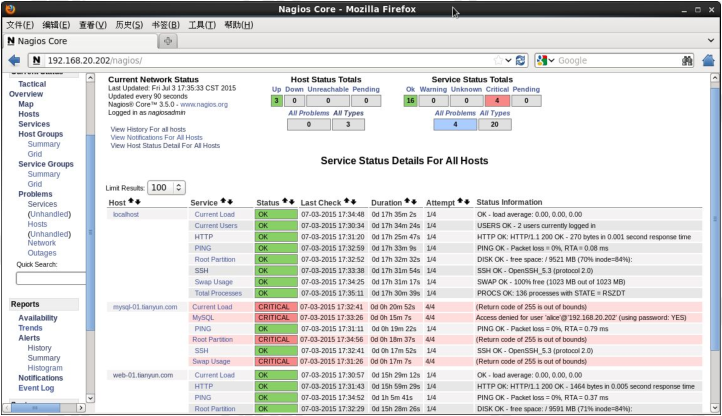Open the 查看(V) menu
Image resolution: width=722 pixels, height=416 pixels.
[93, 25]
